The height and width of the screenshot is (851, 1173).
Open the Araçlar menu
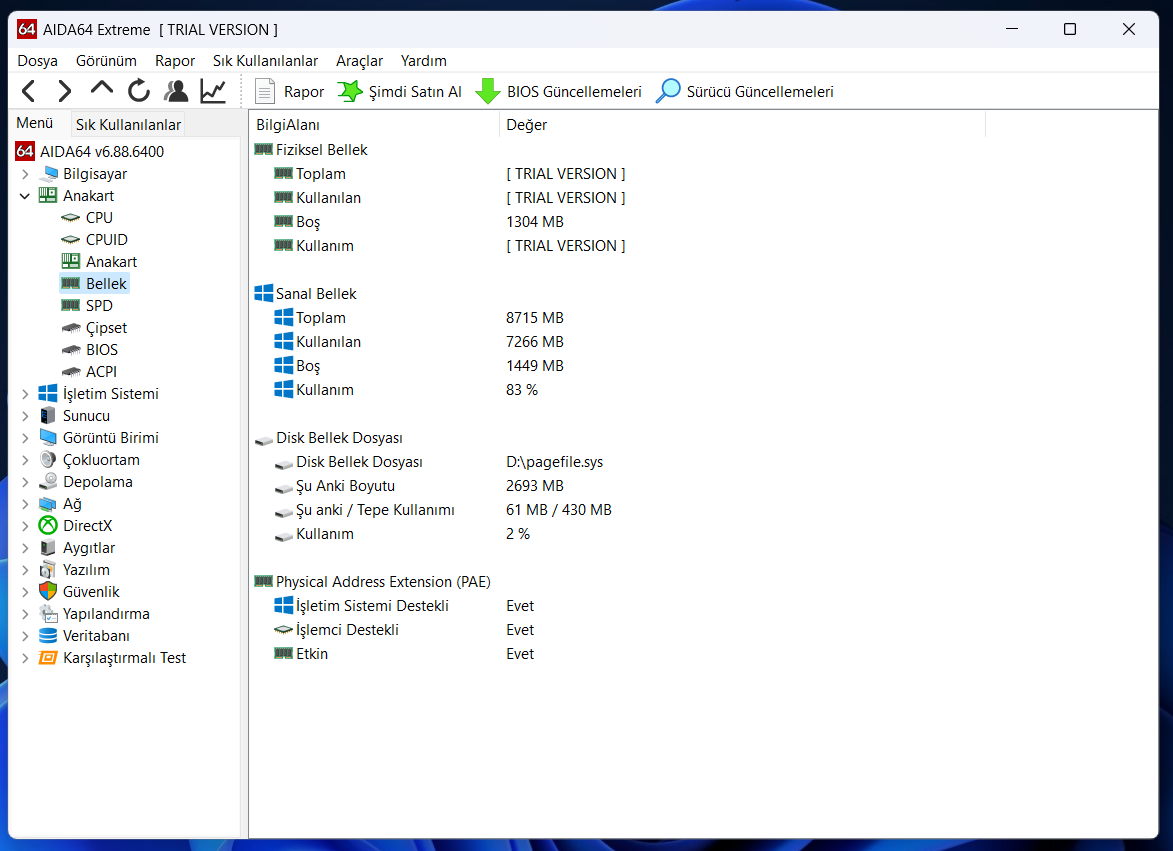pos(359,61)
